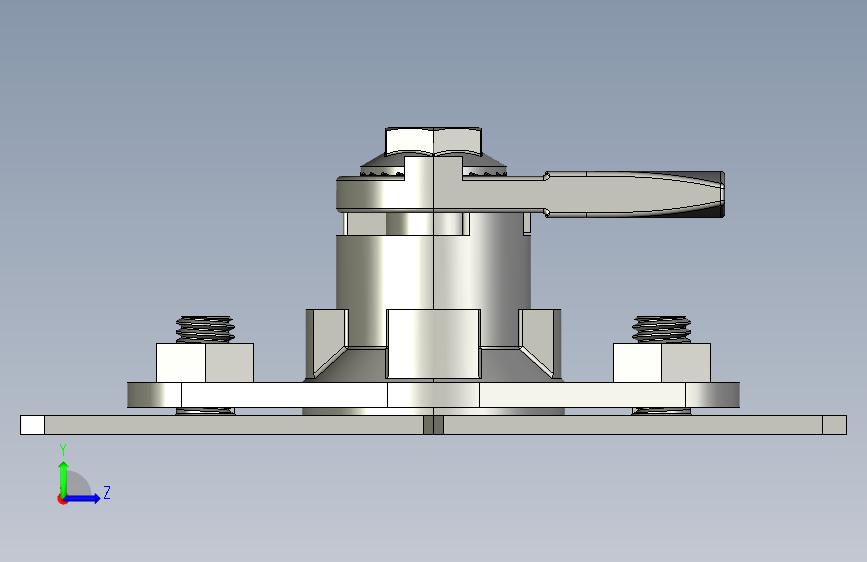Click the Z axis label
The image size is (867, 562).
(107, 492)
